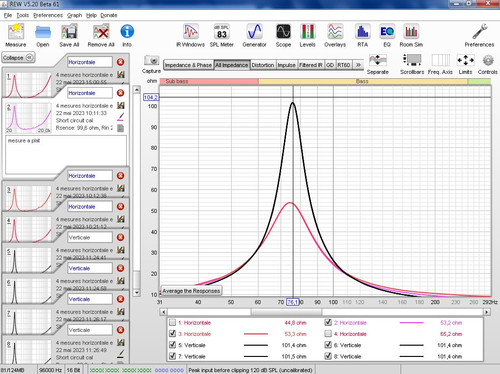Switch to RT60 tab
Screen dimensions: 500x374
pyautogui.click(x=344, y=65)
